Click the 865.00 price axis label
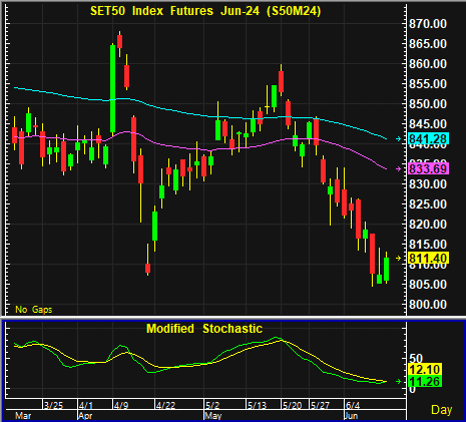The image size is (466, 422). [x=428, y=44]
